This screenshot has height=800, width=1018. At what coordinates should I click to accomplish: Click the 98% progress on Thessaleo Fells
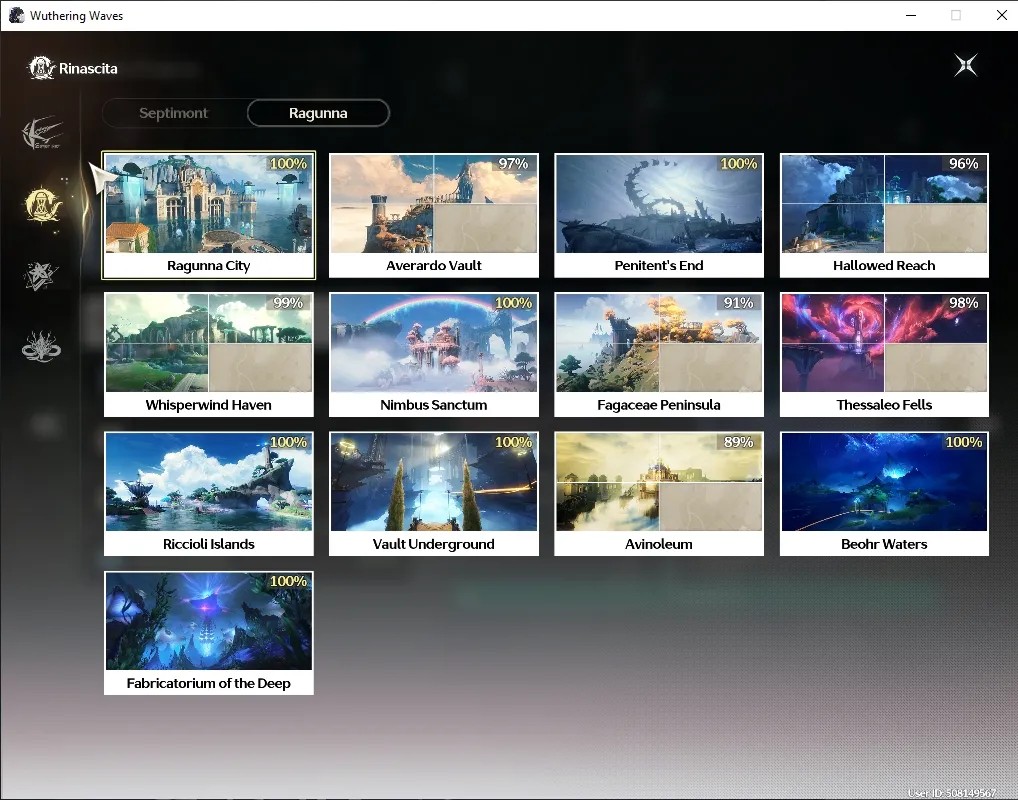tap(963, 303)
